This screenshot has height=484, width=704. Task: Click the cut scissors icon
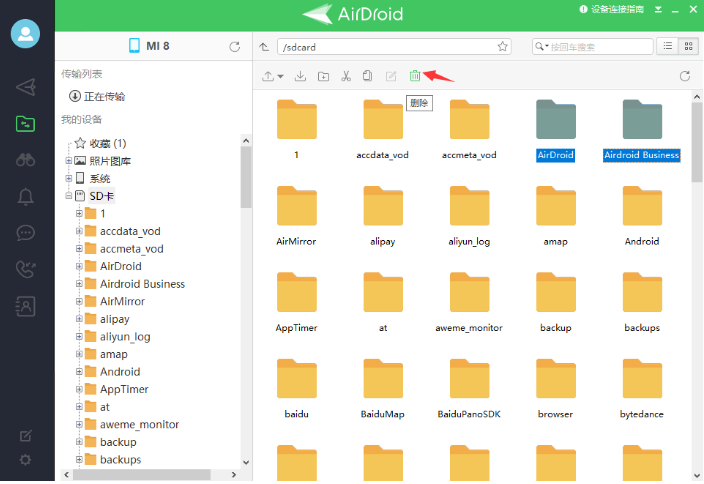[x=346, y=76]
